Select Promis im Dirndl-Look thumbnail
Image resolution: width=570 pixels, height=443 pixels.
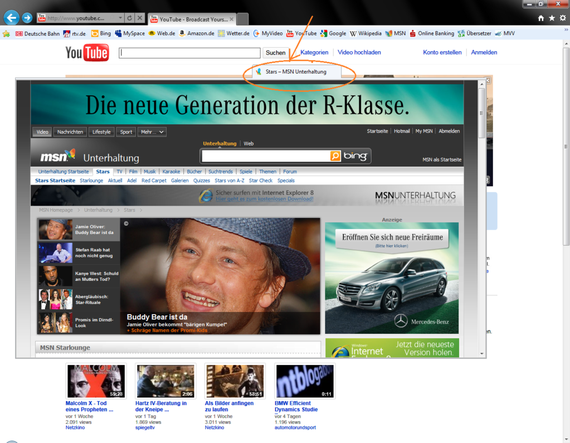tap(79, 323)
